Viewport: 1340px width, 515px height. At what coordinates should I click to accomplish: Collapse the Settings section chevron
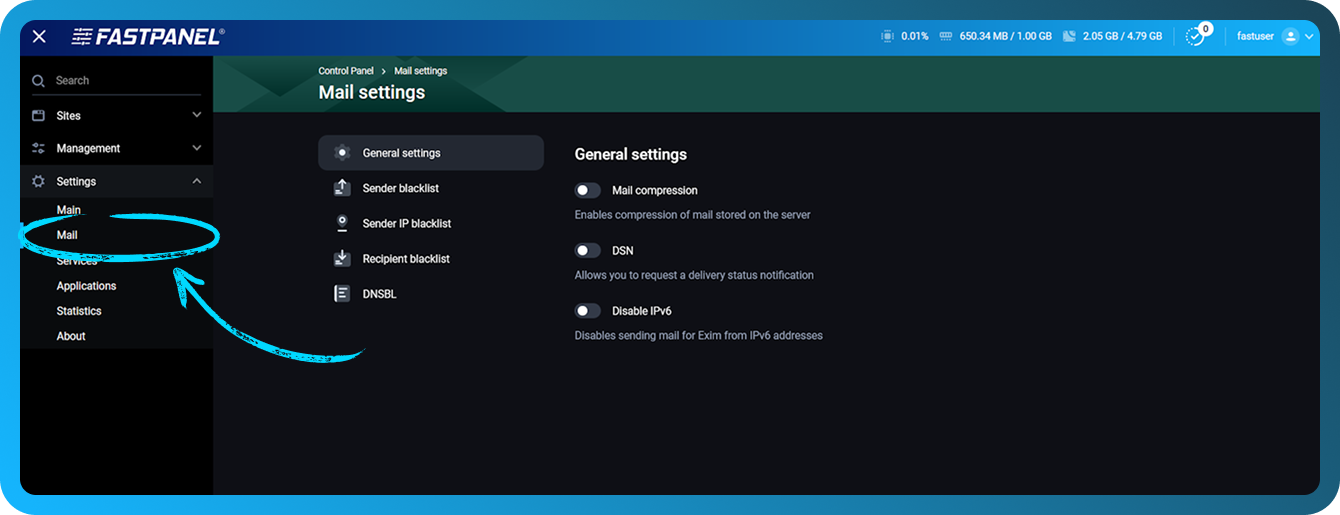click(x=196, y=181)
